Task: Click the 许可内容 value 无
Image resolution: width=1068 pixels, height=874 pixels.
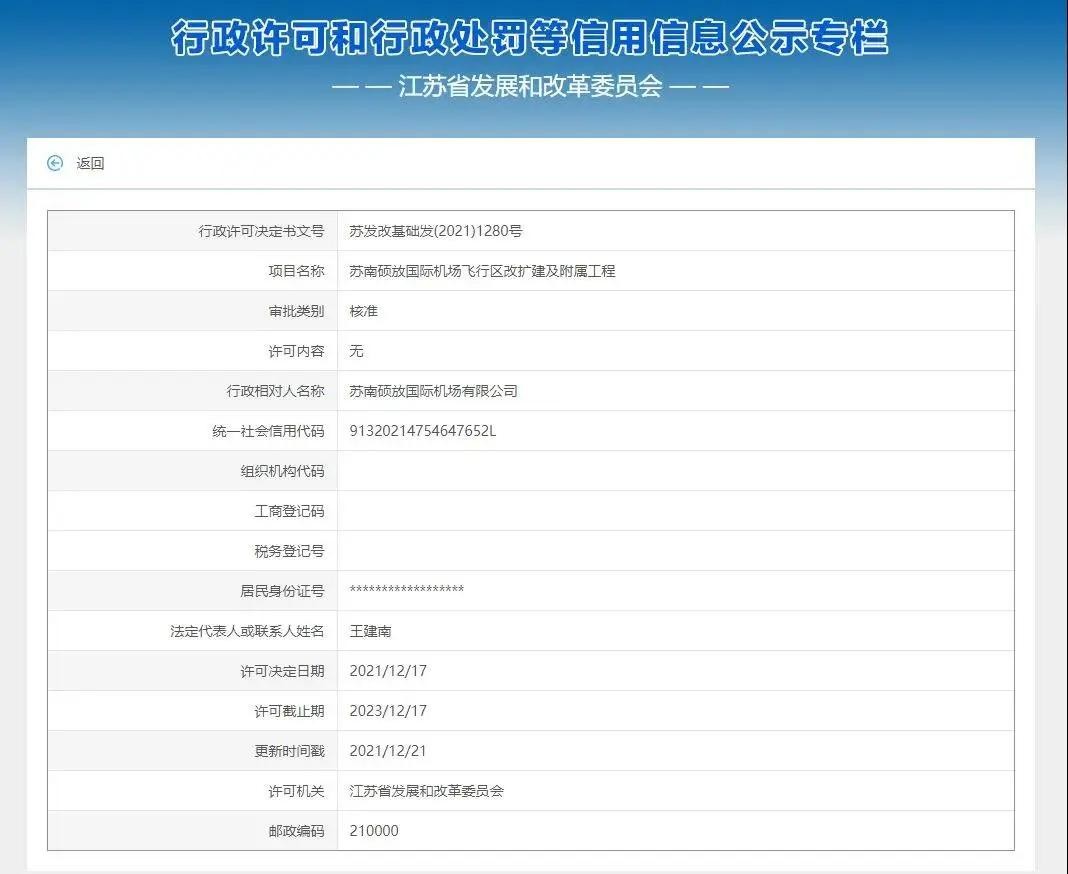Action: click(357, 351)
